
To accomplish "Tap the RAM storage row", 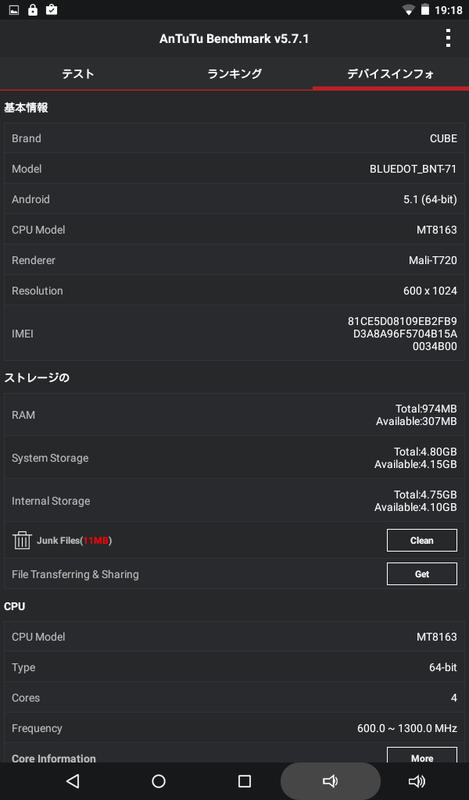I will pos(234,415).
